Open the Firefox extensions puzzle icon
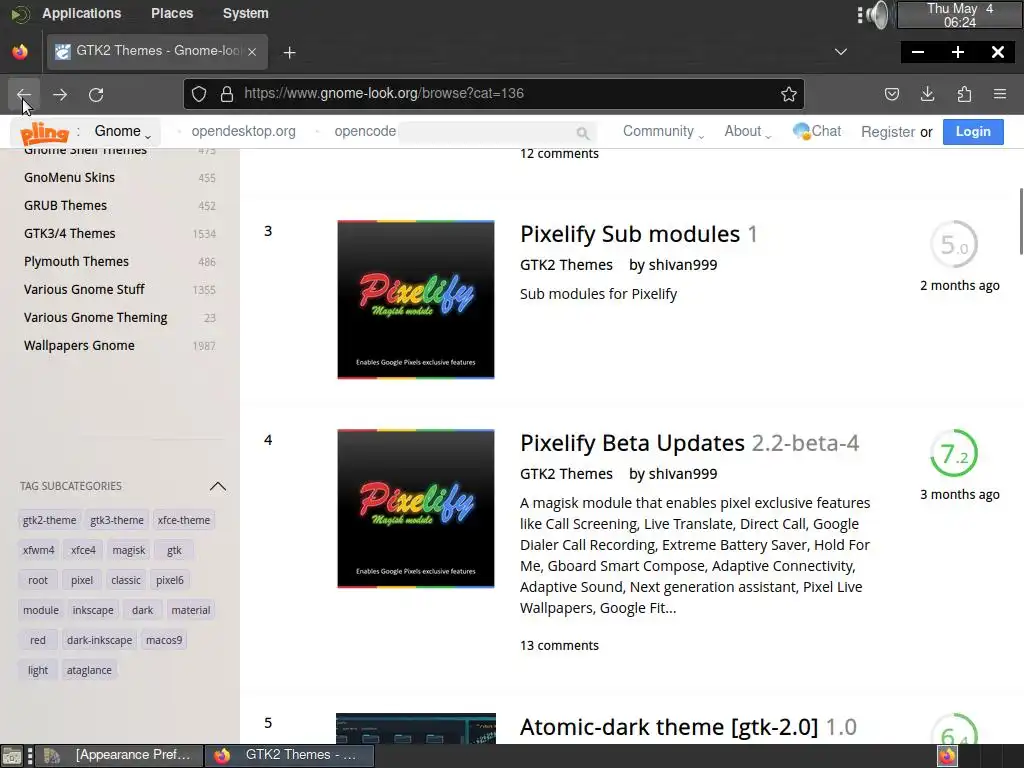The width and height of the screenshot is (1024, 768). pos(964,94)
